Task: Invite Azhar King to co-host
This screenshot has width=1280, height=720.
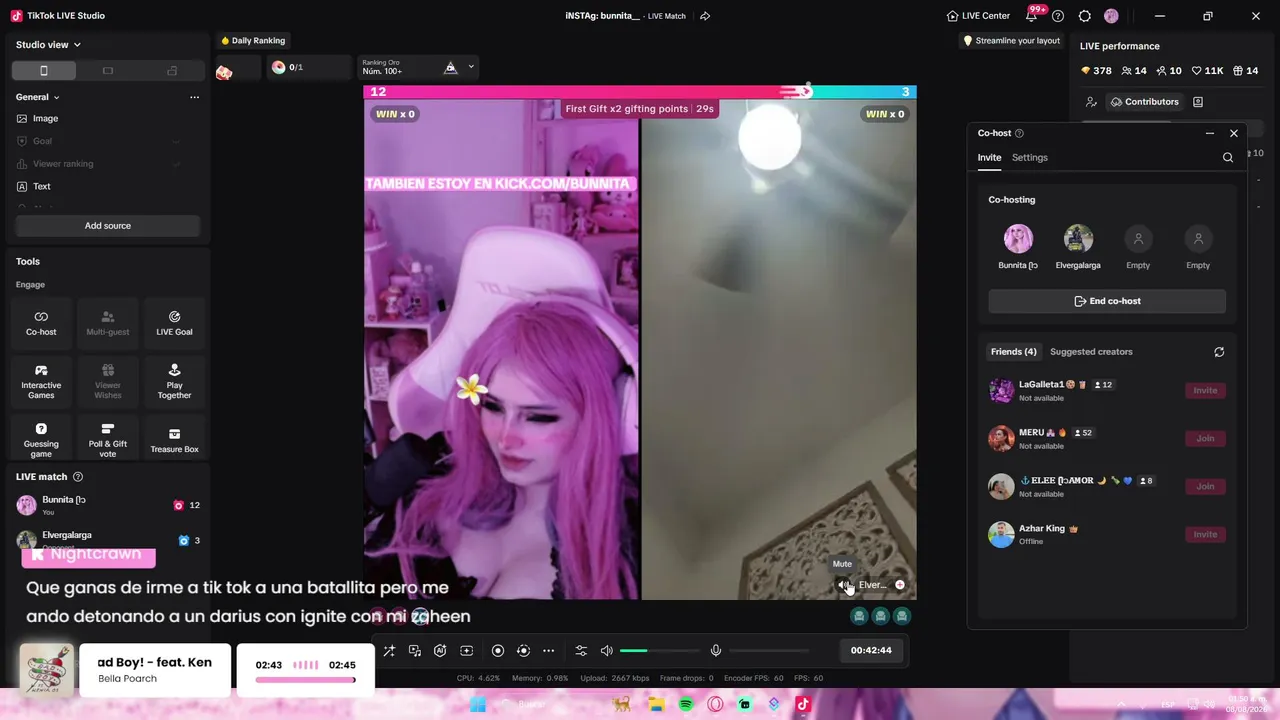Action: tap(1205, 534)
